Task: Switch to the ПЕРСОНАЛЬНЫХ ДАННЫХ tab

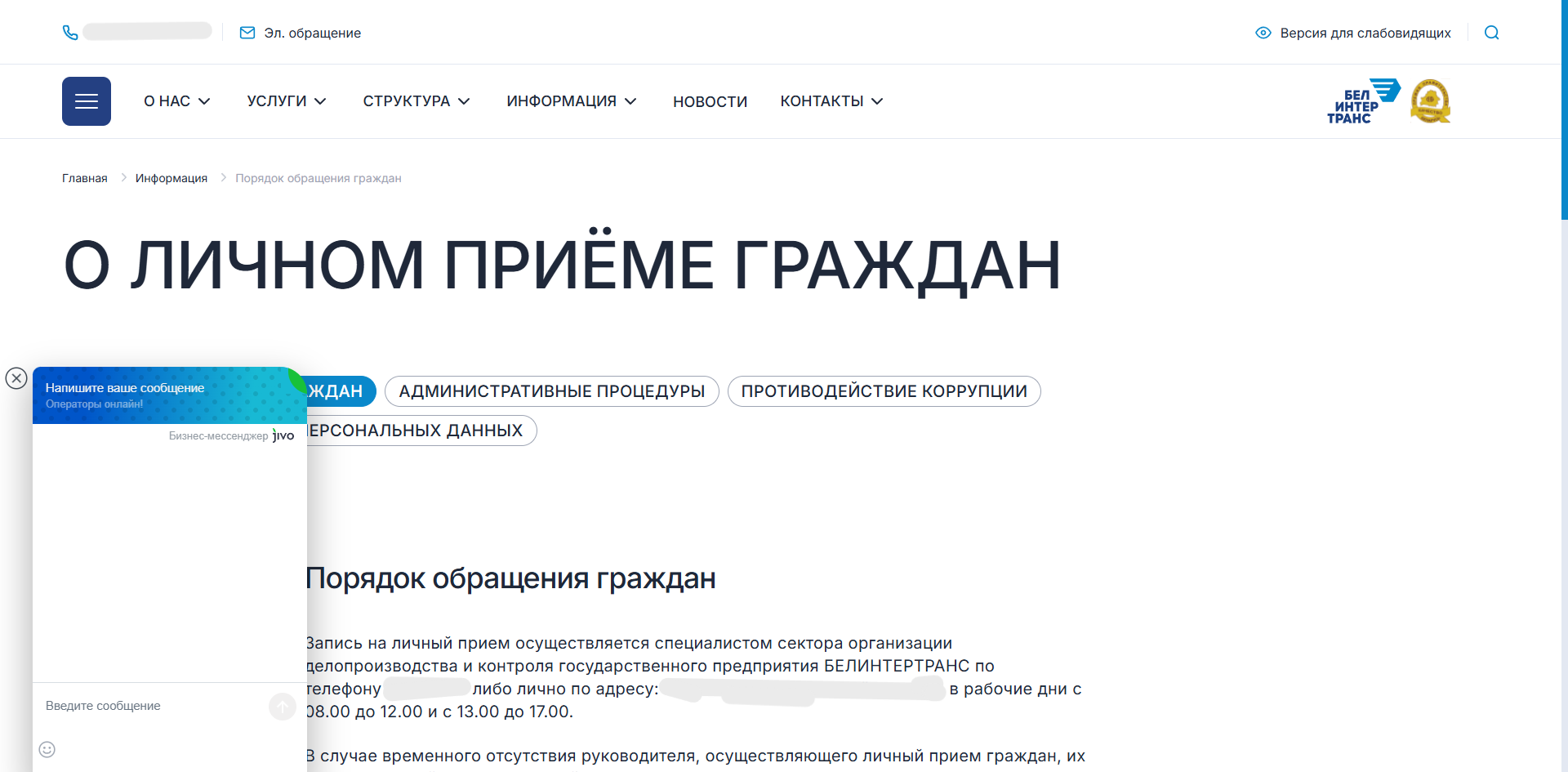Action: pyautogui.click(x=421, y=431)
